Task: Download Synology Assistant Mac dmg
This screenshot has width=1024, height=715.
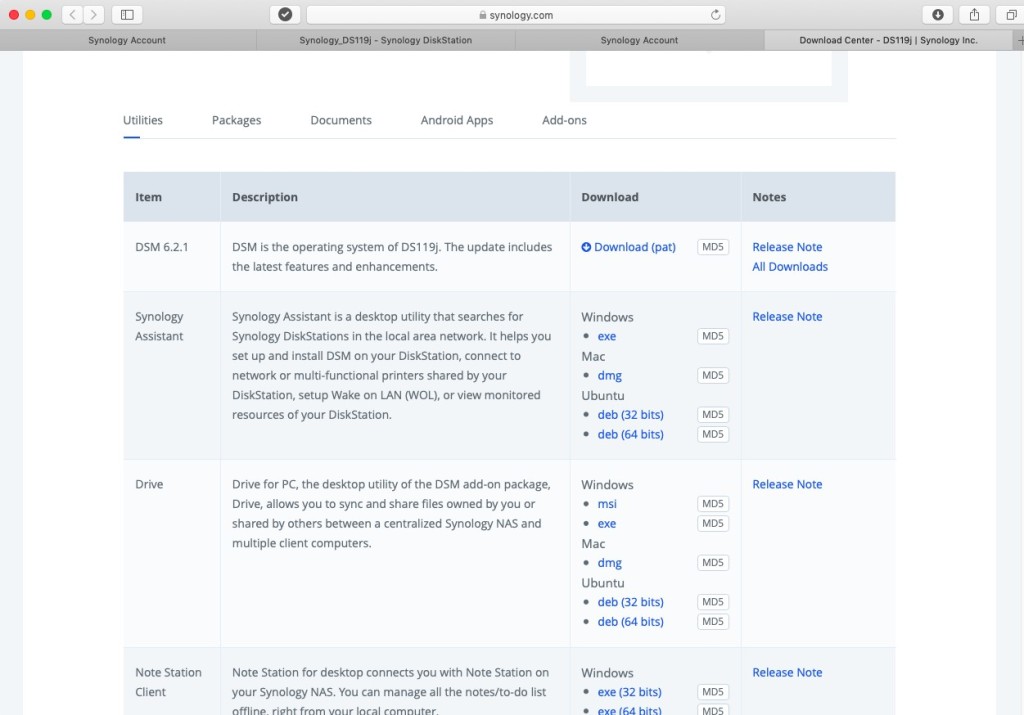Action: click(609, 375)
